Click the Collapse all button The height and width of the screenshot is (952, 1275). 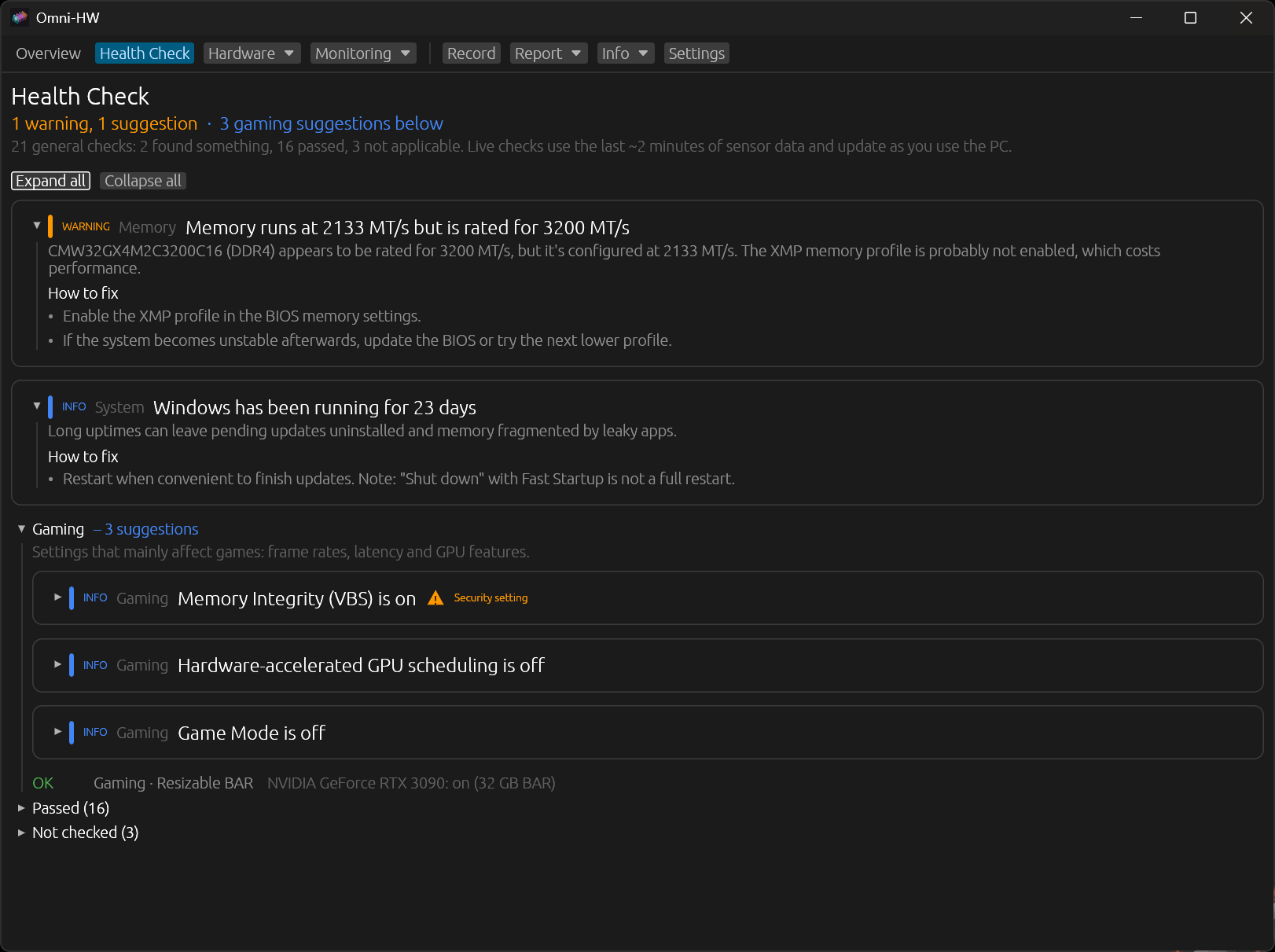(143, 181)
